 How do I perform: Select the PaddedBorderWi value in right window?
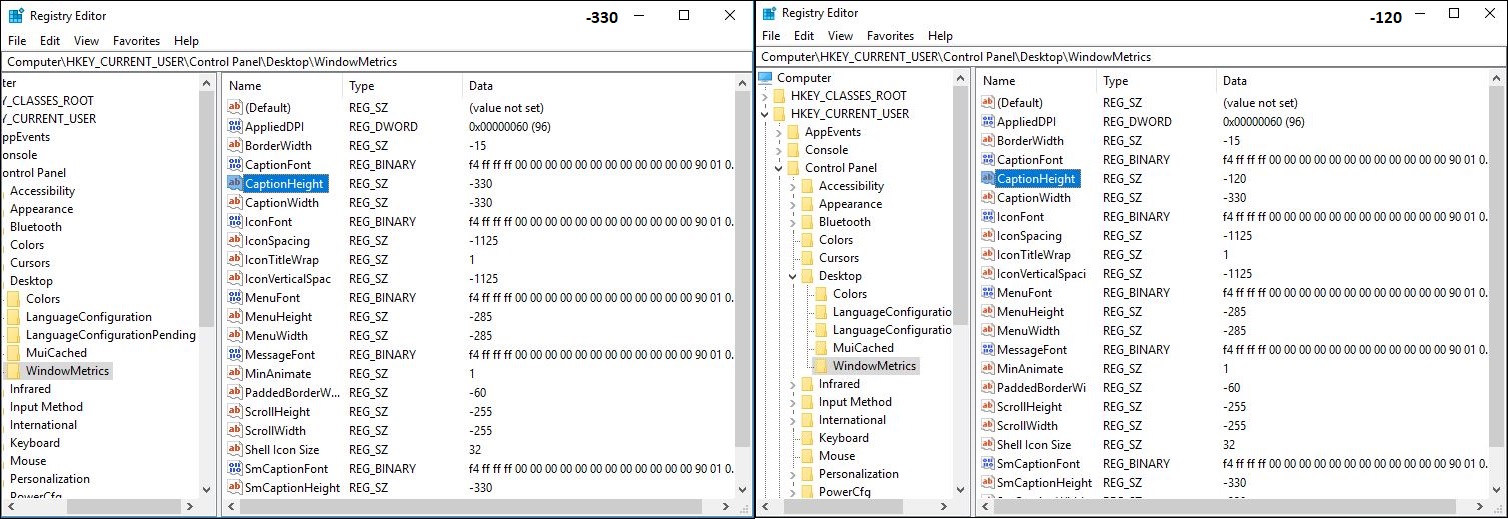(1041, 387)
